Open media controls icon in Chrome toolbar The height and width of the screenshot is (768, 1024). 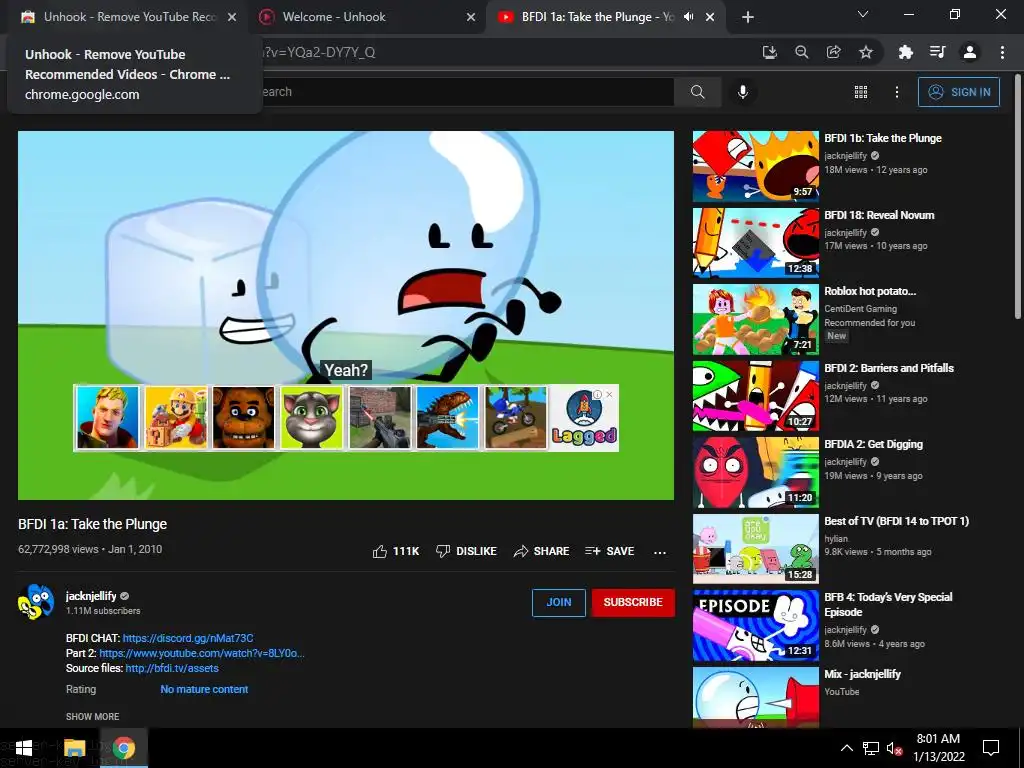pyautogui.click(x=937, y=52)
